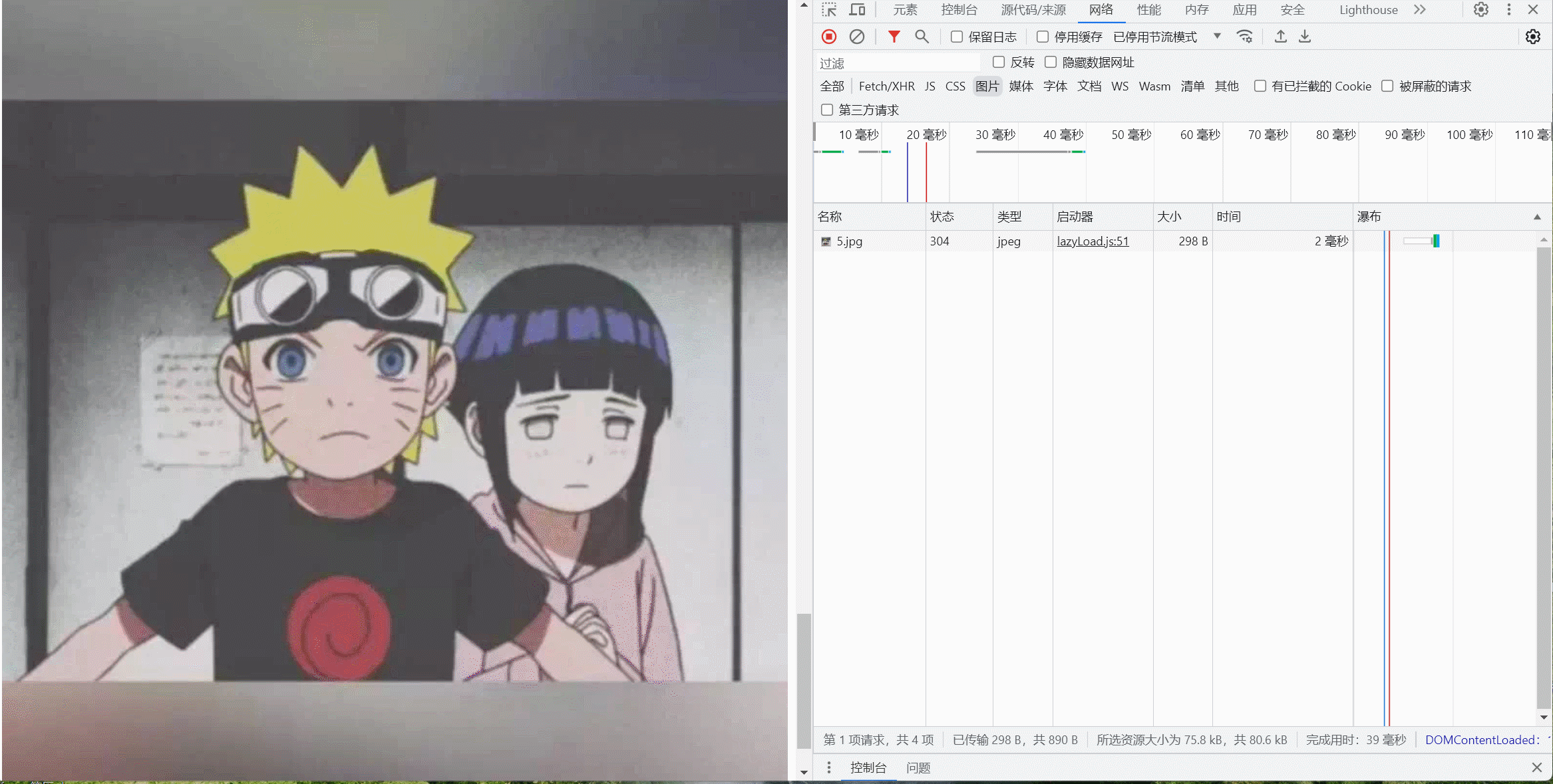Filter requests by 其他
1553x784 pixels.
tap(1226, 86)
